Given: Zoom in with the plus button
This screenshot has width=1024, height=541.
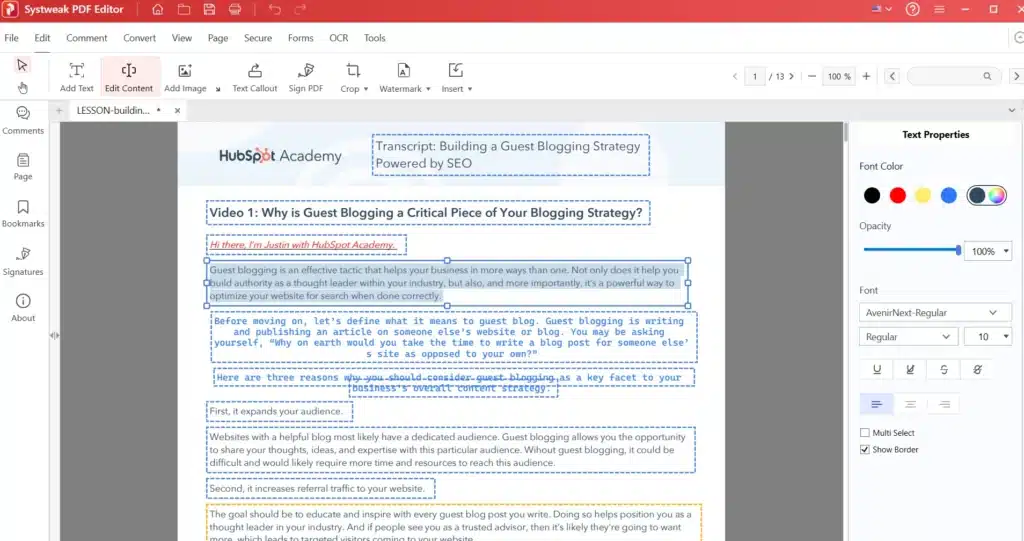Looking at the screenshot, I should tap(866, 76).
